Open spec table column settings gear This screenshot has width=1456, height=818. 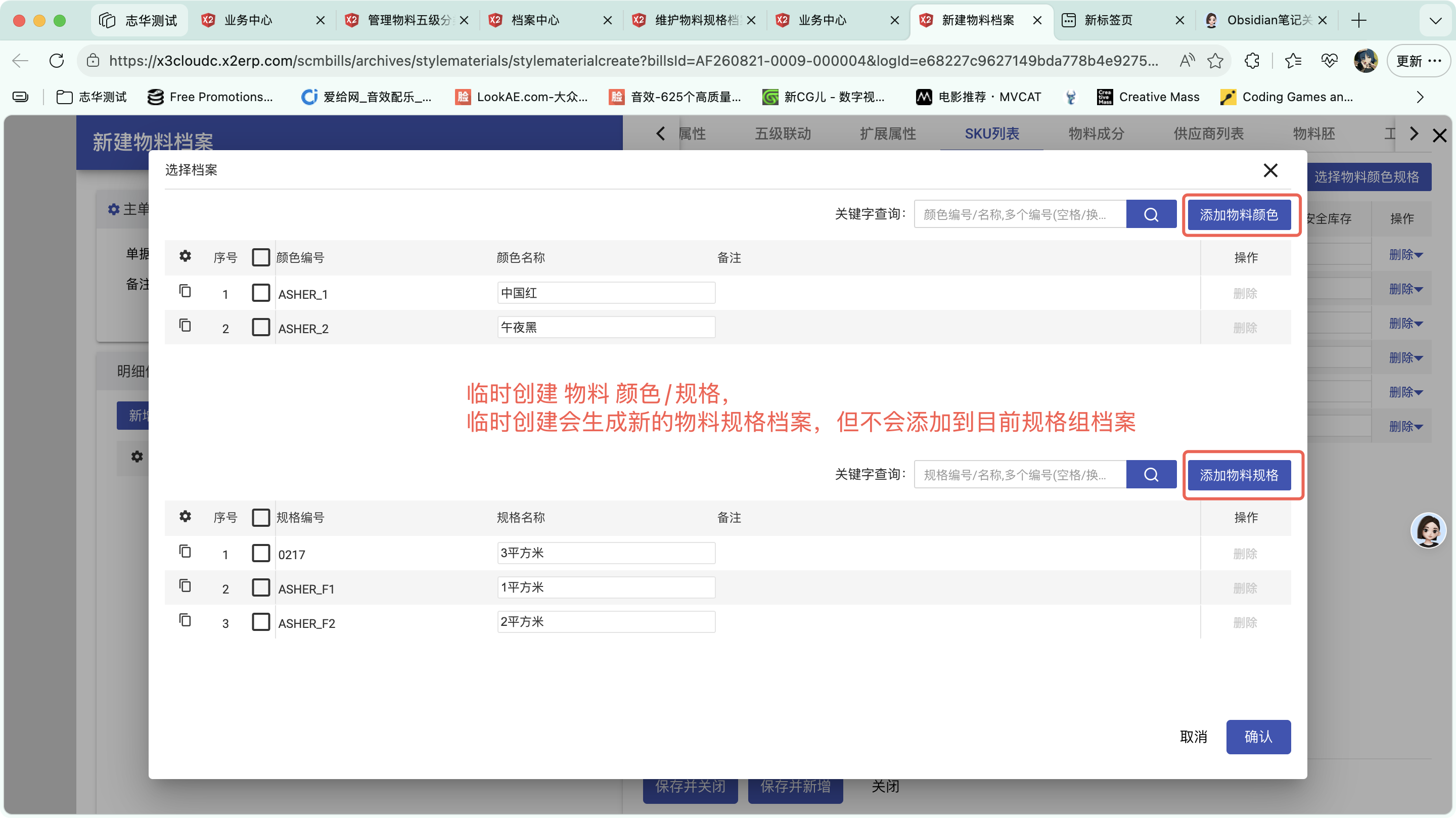(x=185, y=517)
